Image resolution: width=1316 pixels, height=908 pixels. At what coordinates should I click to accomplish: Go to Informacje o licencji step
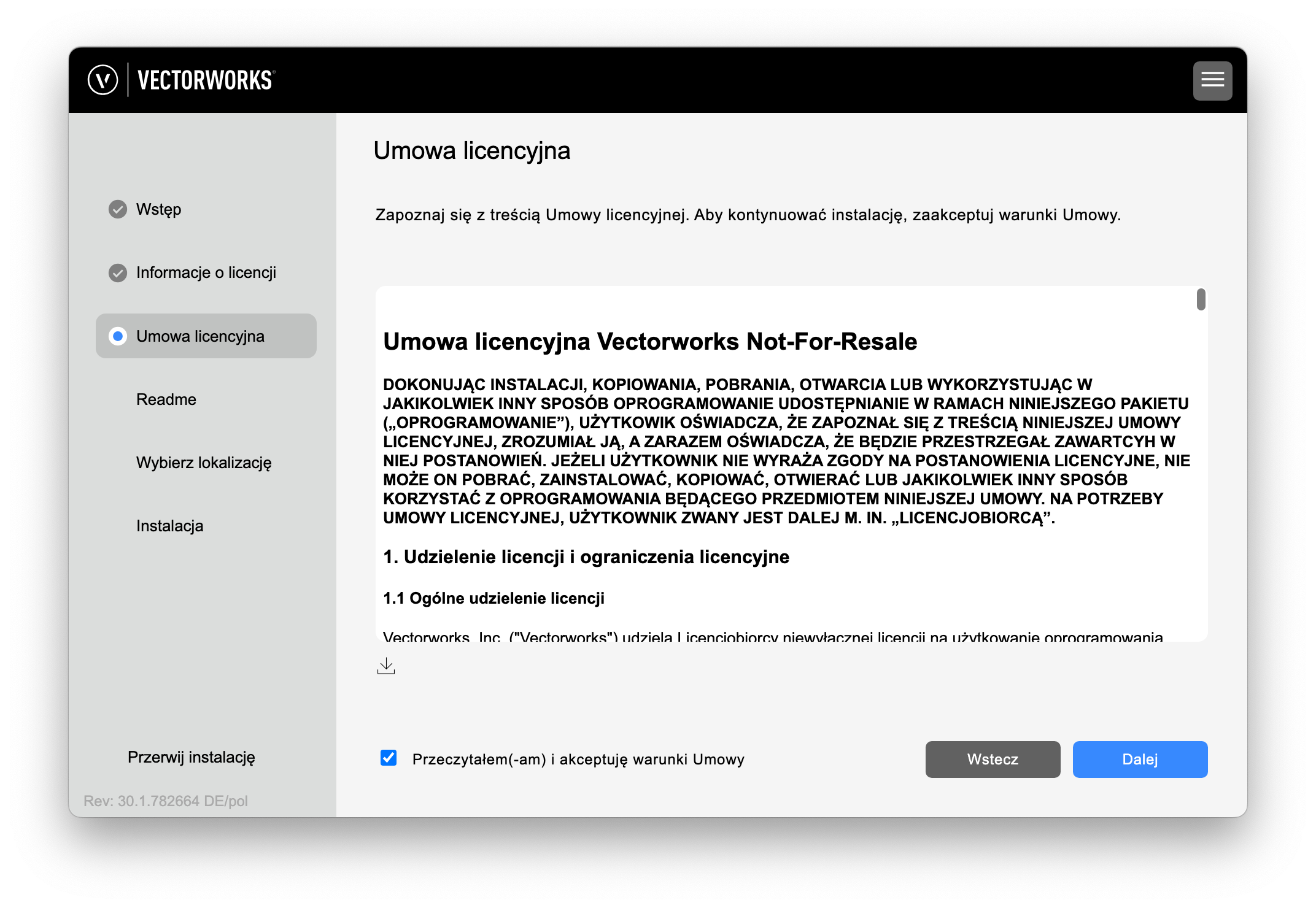click(206, 272)
